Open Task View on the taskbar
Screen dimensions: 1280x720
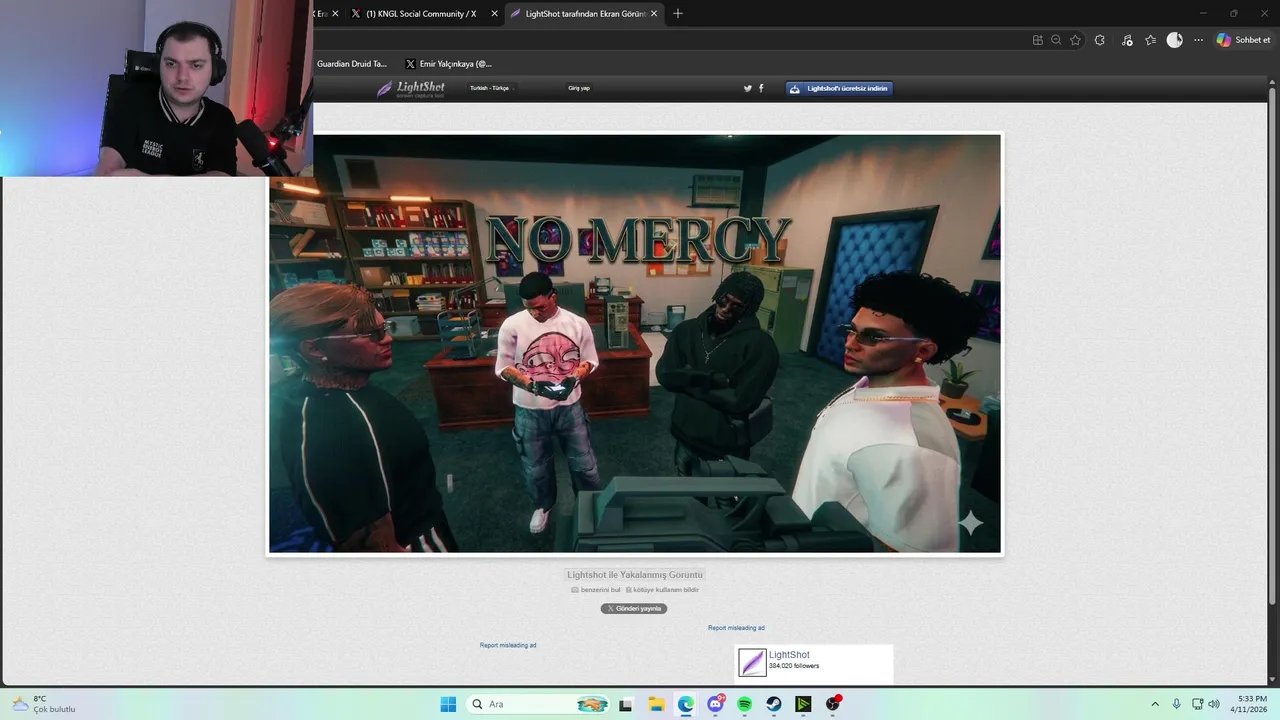coord(626,704)
